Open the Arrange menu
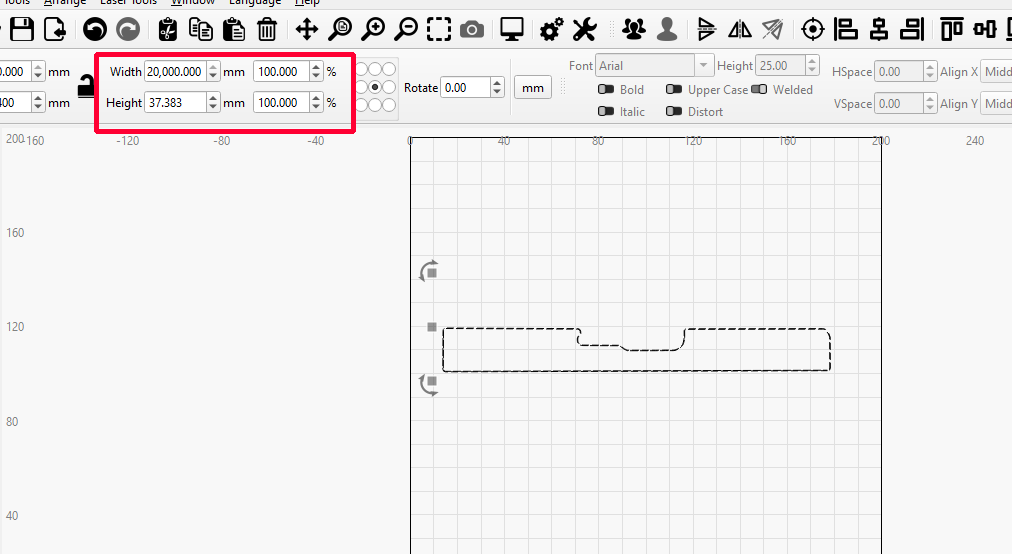This screenshot has height=554, width=1012. tap(65, 2)
